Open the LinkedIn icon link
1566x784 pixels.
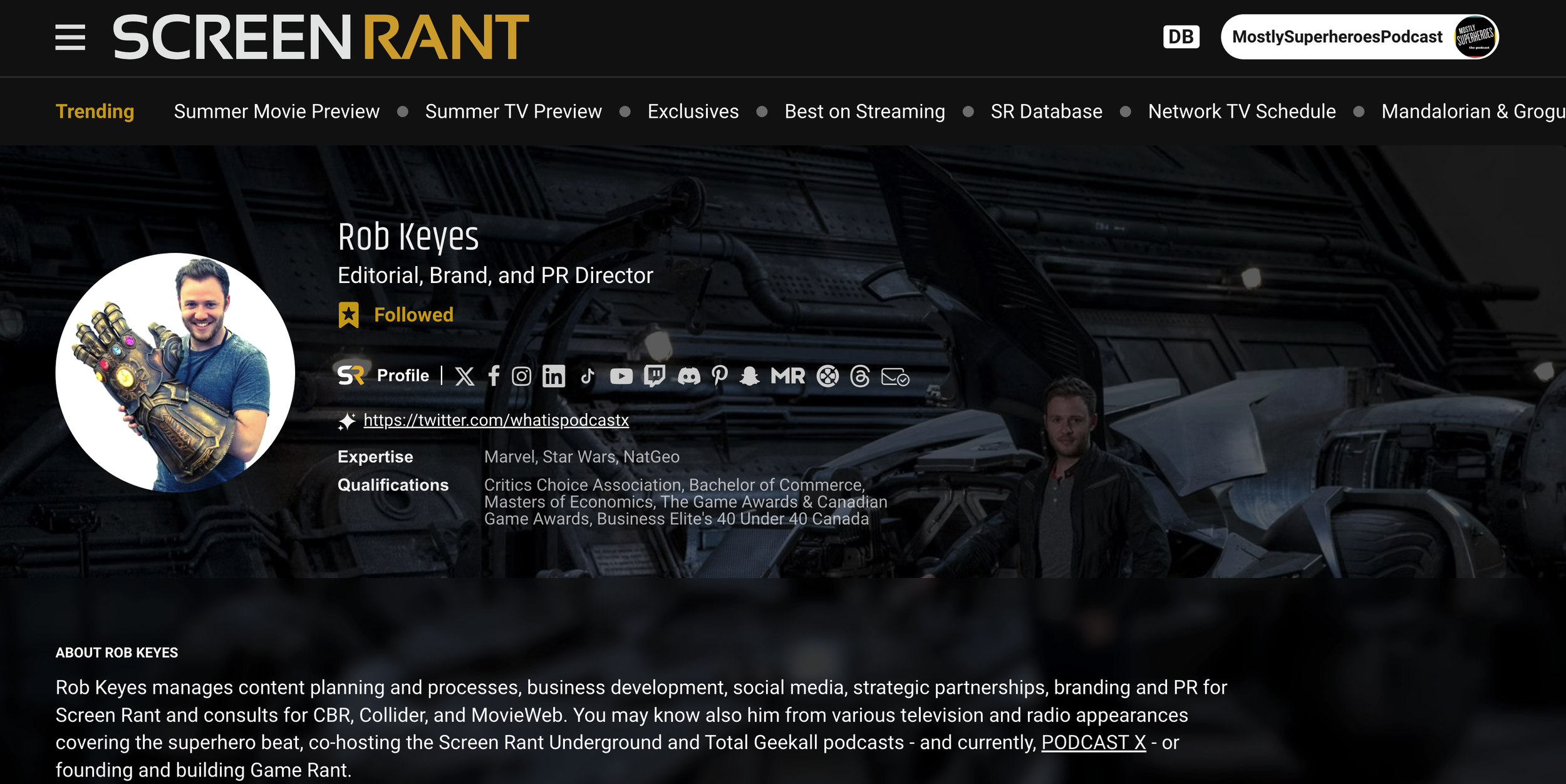[554, 376]
